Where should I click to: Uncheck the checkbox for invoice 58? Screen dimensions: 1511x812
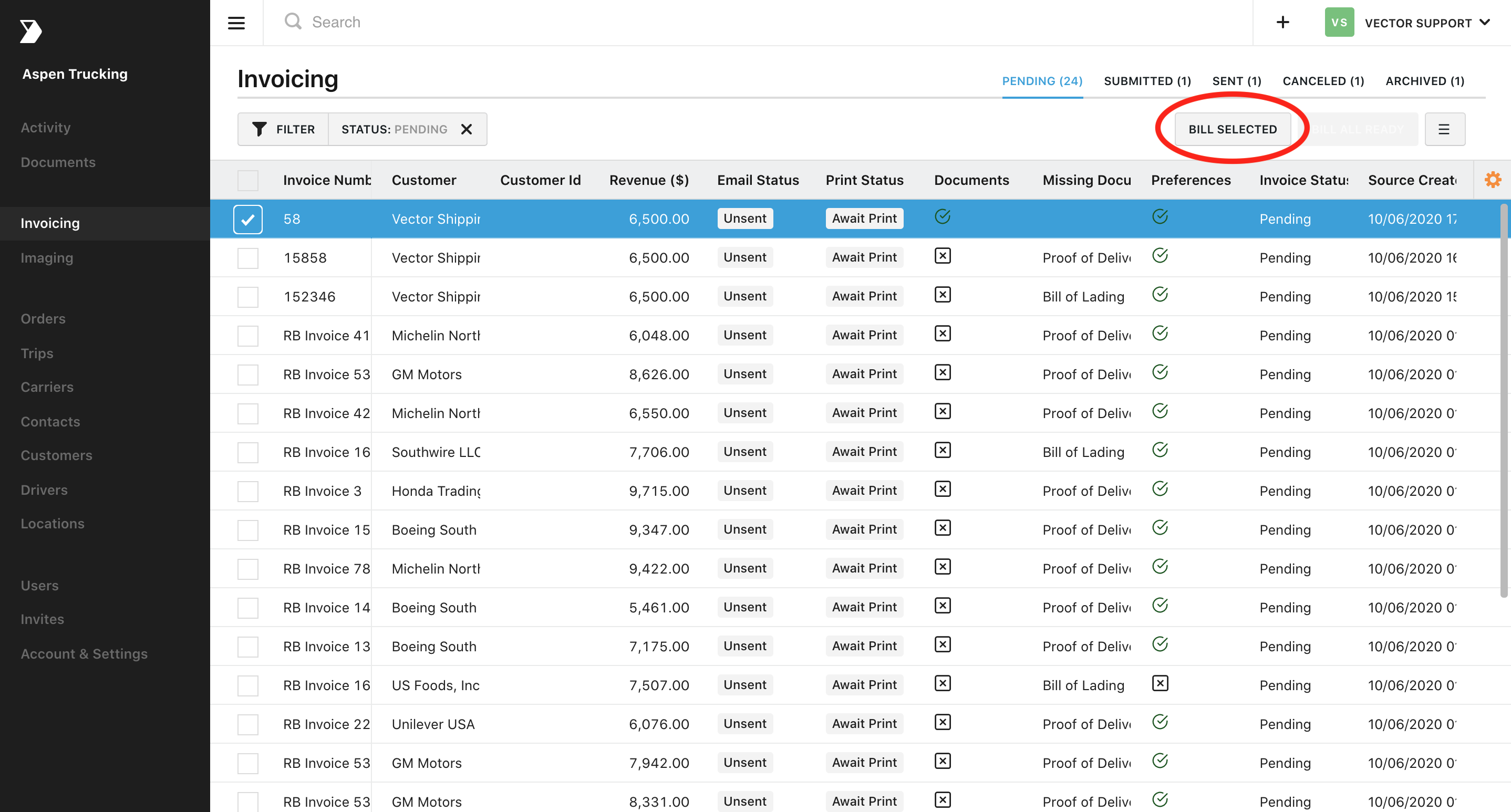247,219
